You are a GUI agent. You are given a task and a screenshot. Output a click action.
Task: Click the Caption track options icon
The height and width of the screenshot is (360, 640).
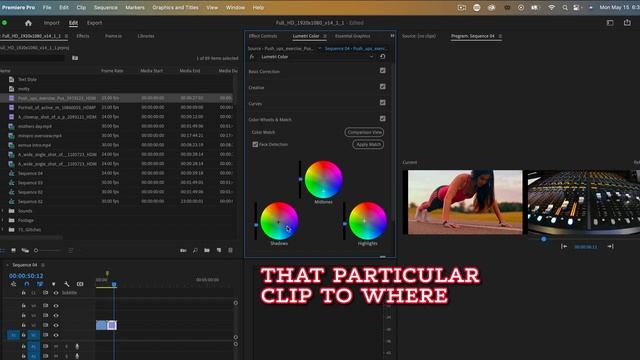pyautogui.click(x=80, y=284)
